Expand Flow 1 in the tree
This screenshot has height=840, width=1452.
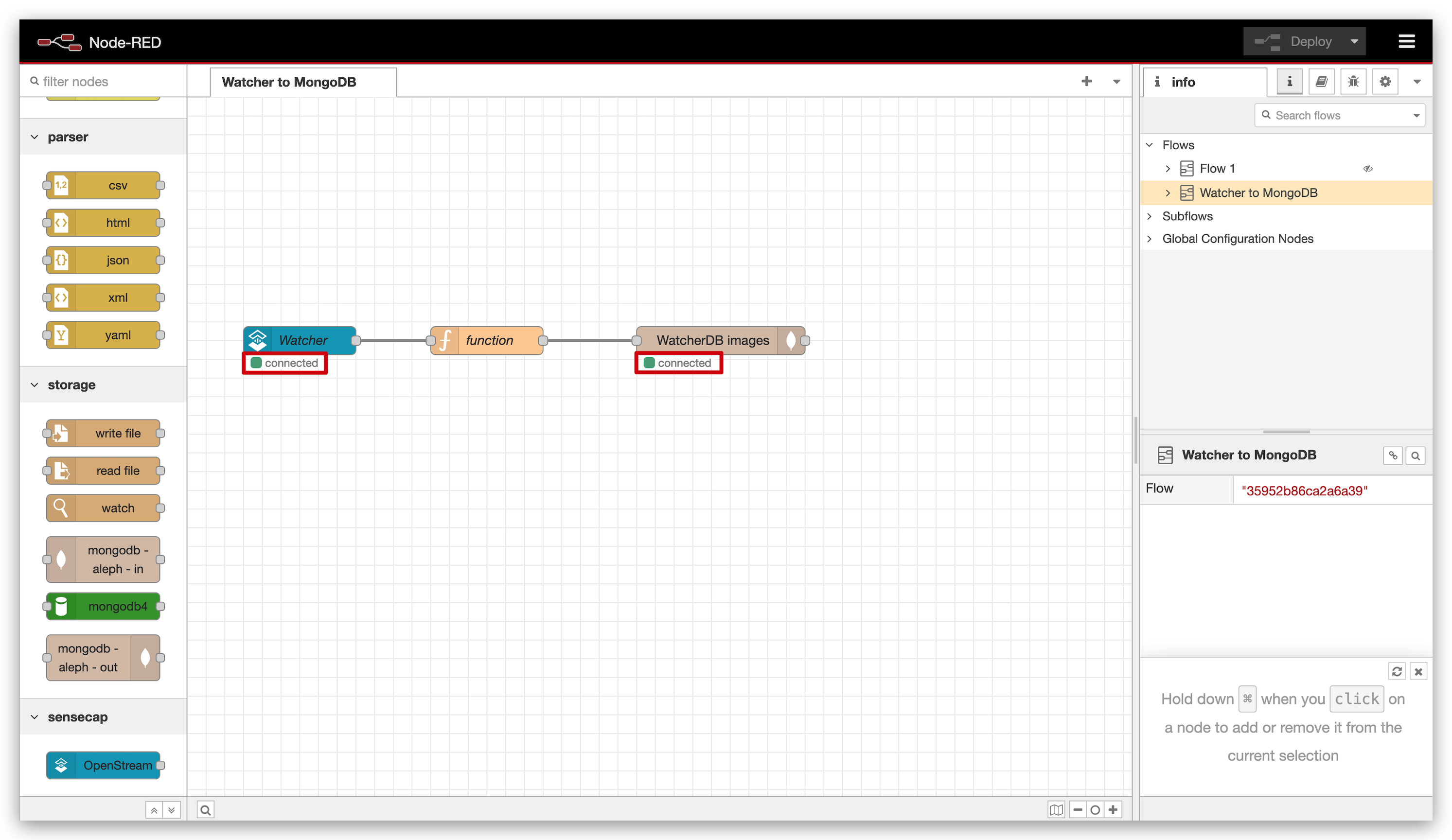tap(1168, 169)
